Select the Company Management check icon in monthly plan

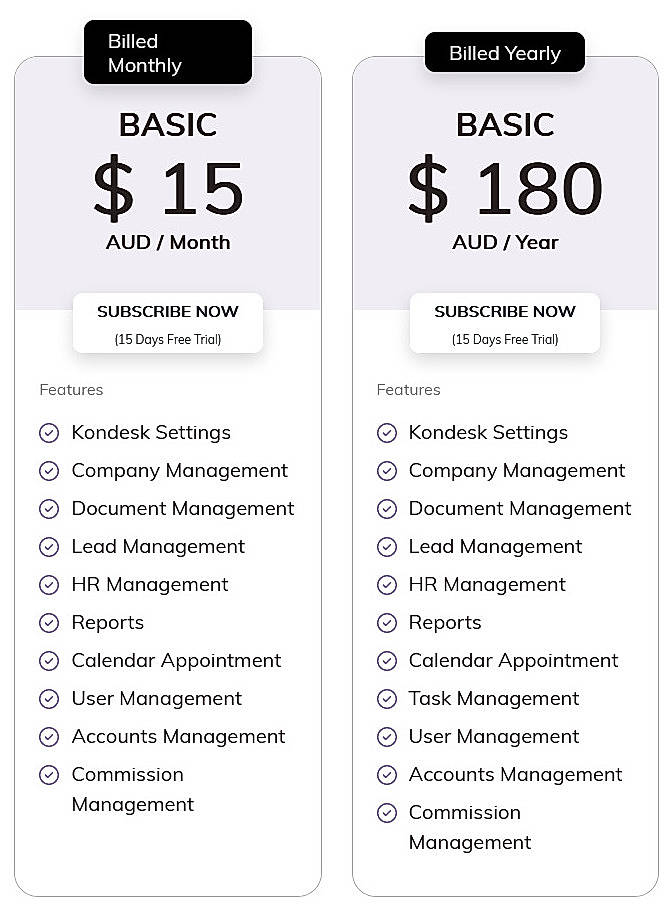click(49, 471)
